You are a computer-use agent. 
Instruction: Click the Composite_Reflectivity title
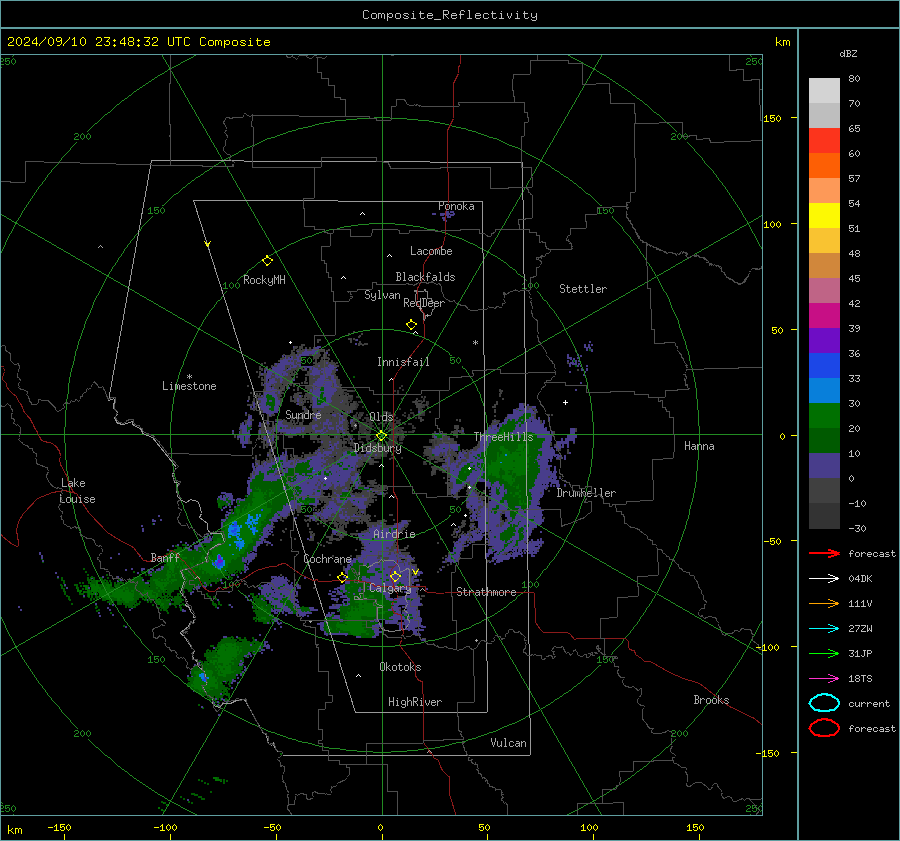(x=450, y=15)
